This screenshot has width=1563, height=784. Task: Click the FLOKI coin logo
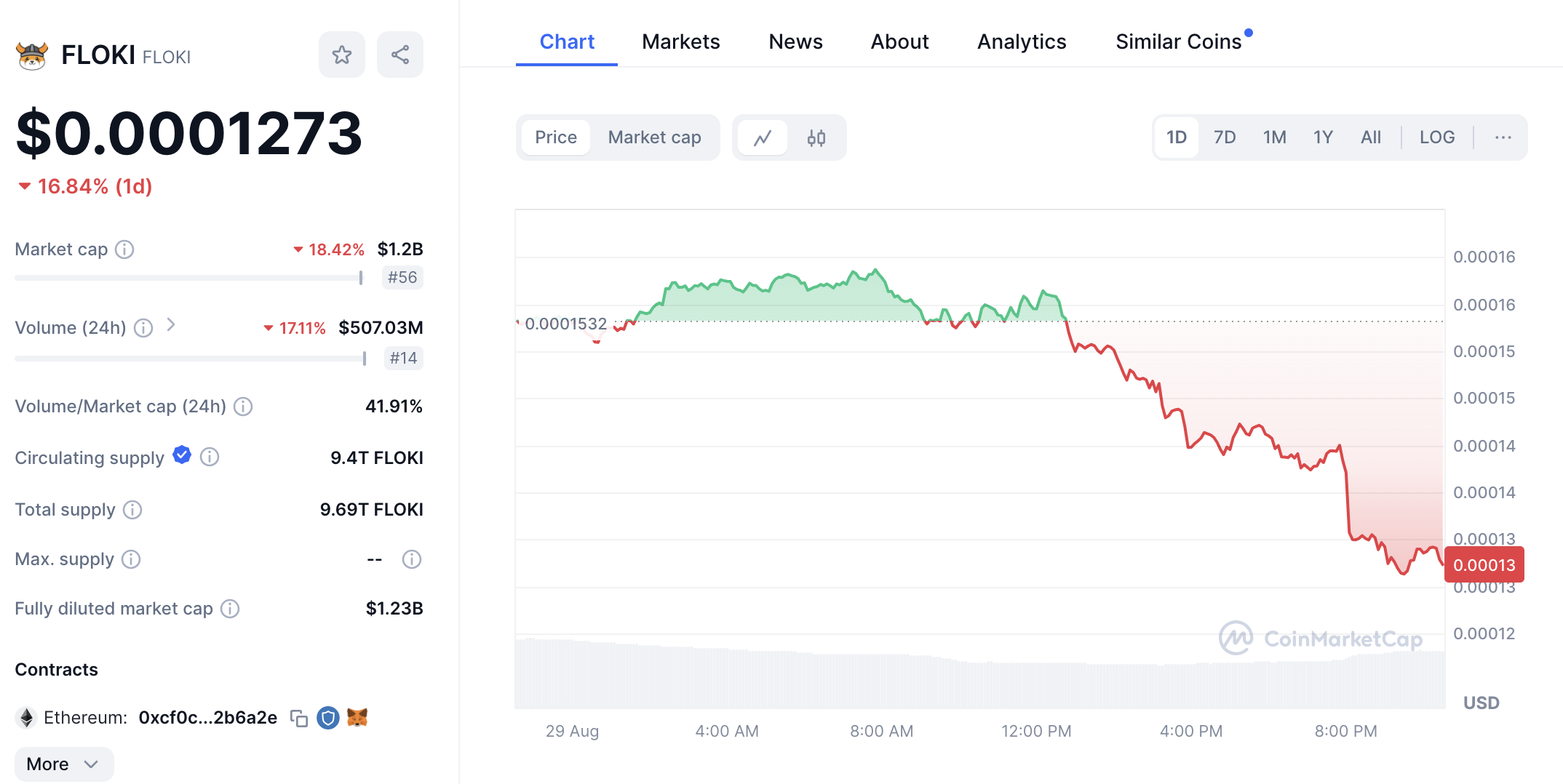coord(32,55)
